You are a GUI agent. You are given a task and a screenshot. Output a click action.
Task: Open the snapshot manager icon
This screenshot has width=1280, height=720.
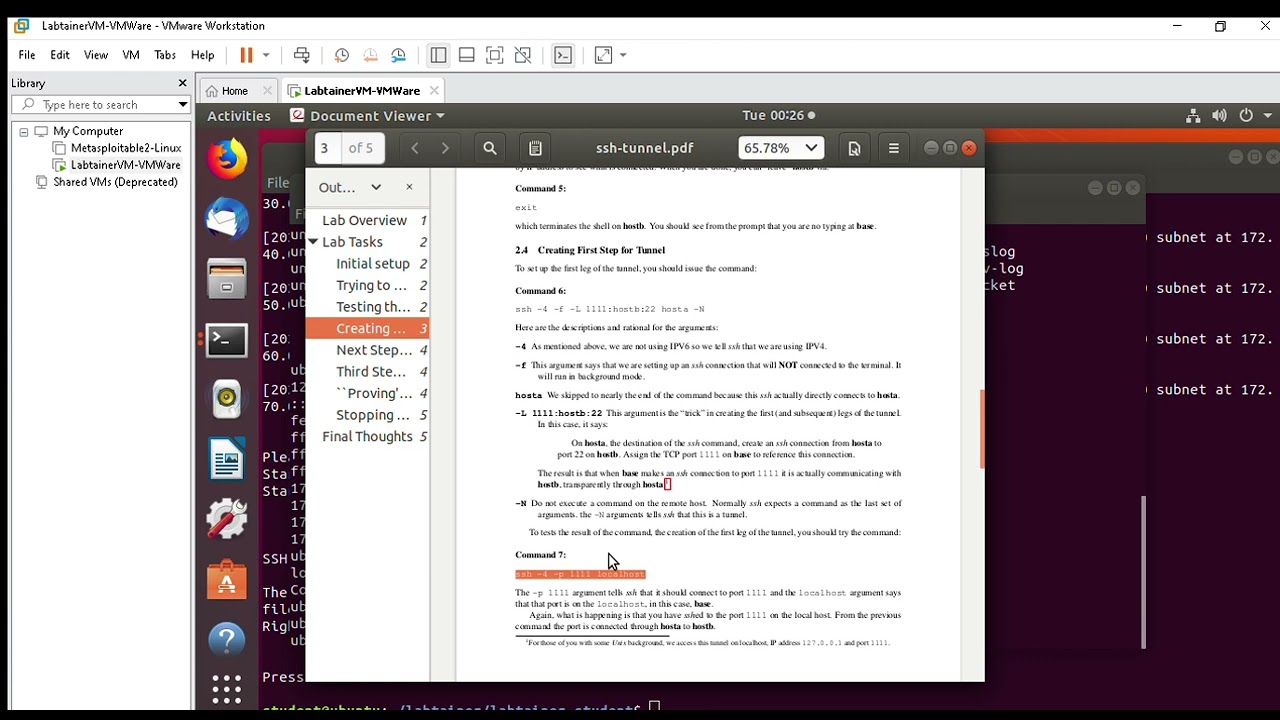point(399,55)
